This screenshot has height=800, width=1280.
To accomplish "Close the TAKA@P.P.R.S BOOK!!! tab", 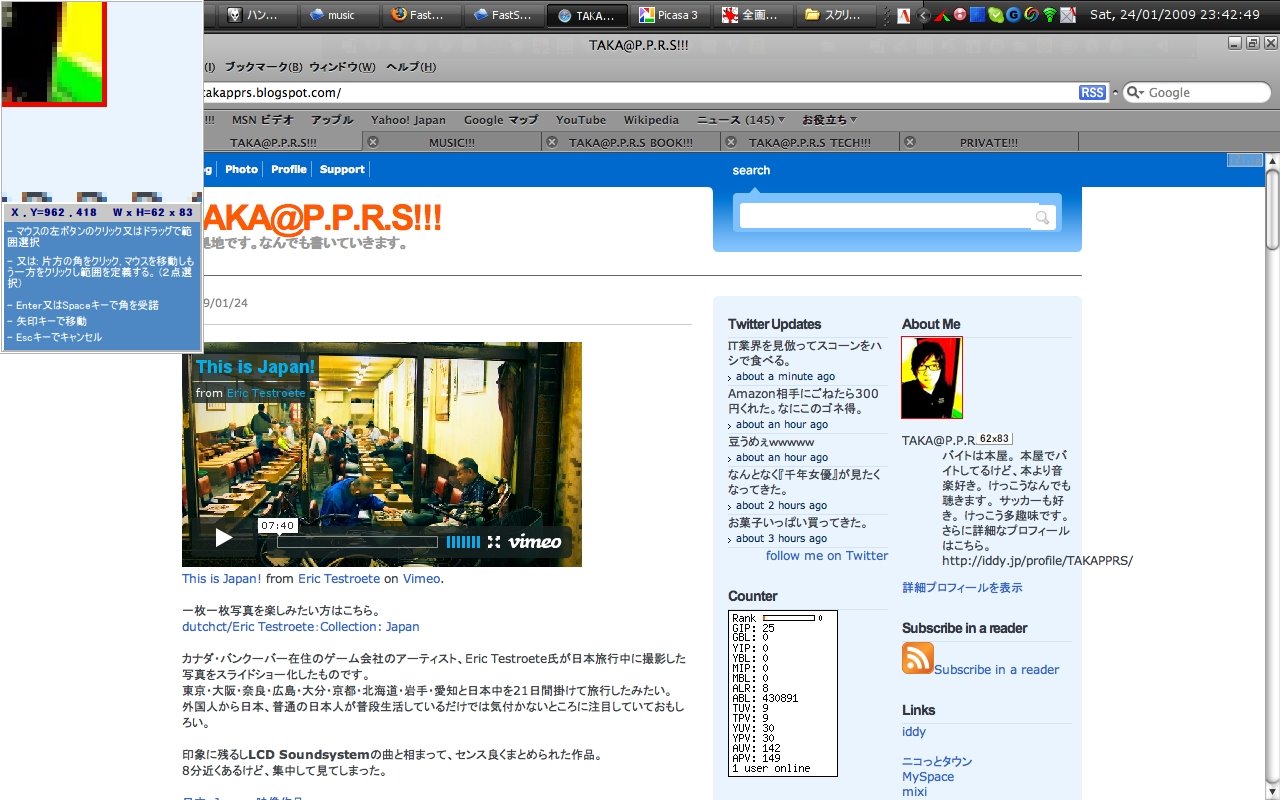I will [x=551, y=142].
